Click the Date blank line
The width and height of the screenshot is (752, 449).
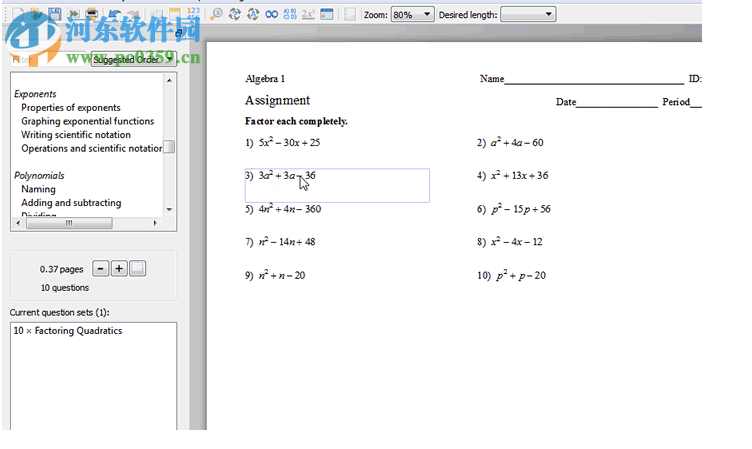(617, 104)
